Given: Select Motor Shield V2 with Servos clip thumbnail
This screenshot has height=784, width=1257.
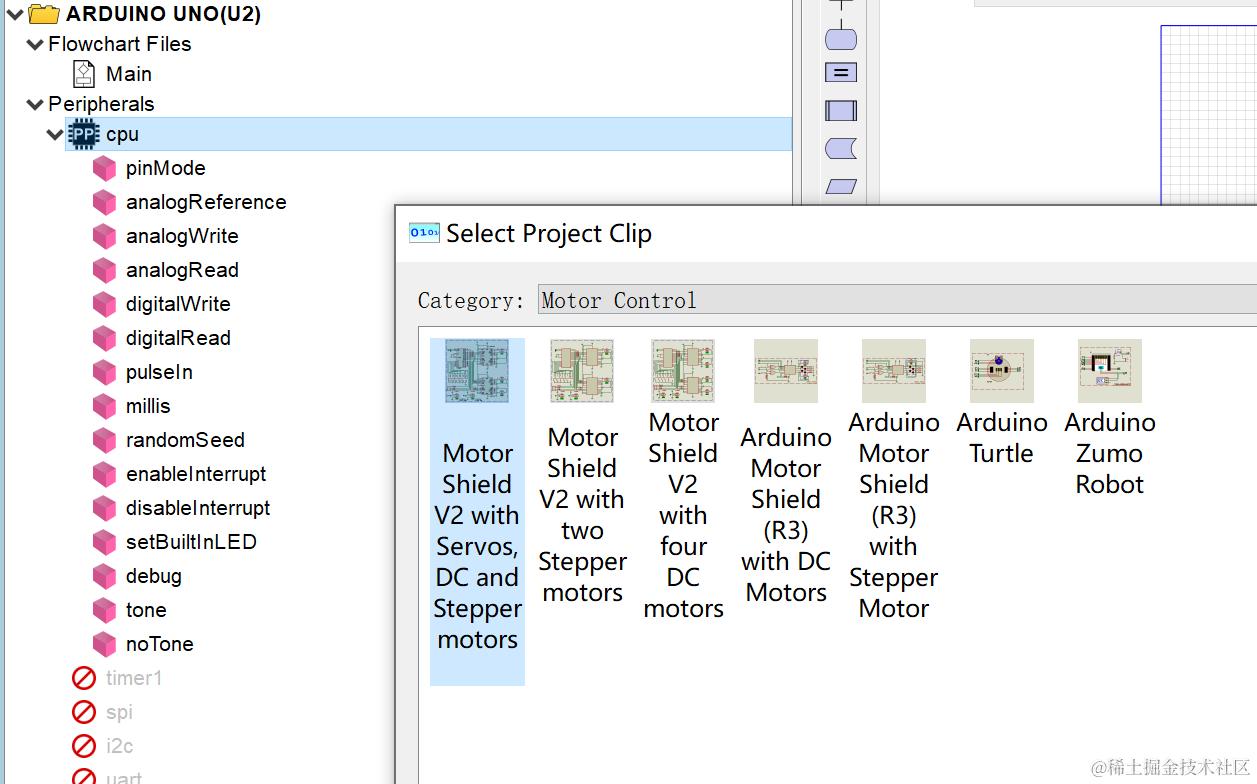Looking at the screenshot, I should coord(477,371).
